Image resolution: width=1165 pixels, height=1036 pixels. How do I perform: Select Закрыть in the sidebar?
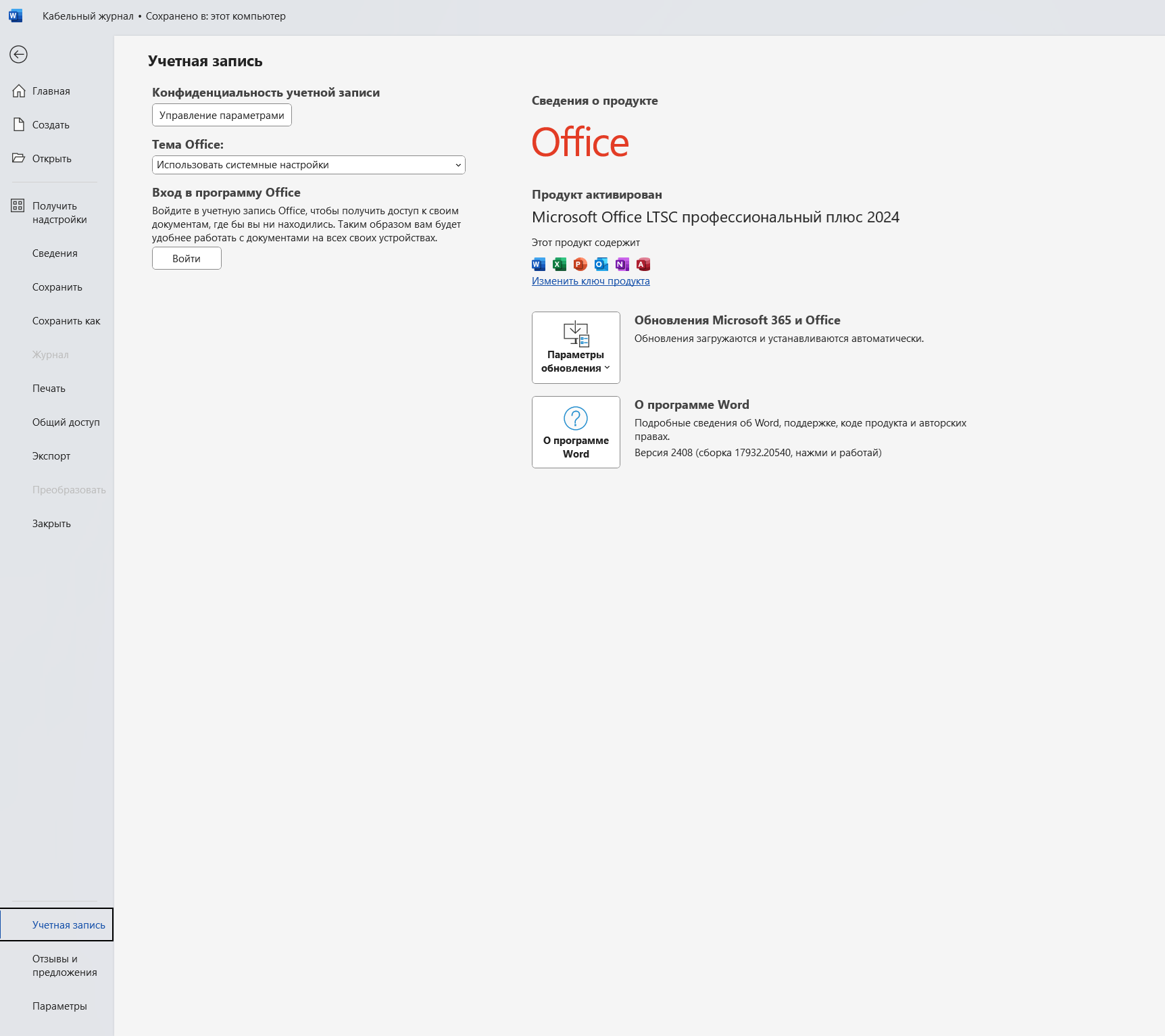click(57, 523)
